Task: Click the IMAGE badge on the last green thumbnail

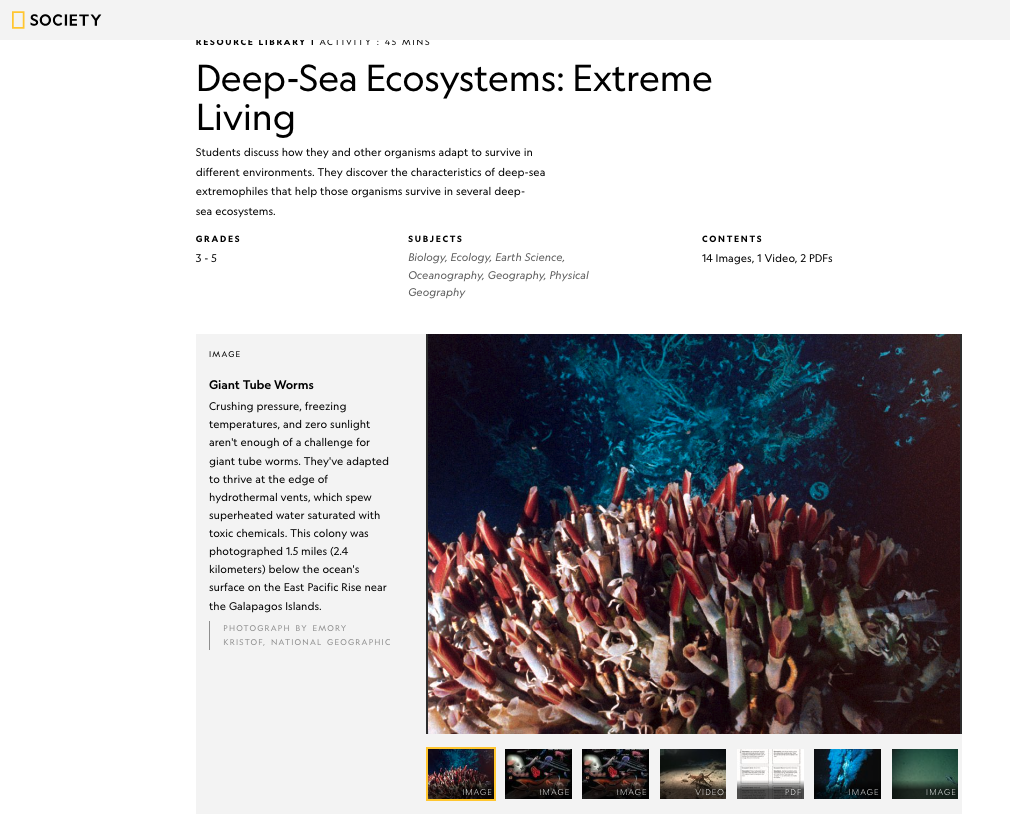Action: (x=940, y=791)
